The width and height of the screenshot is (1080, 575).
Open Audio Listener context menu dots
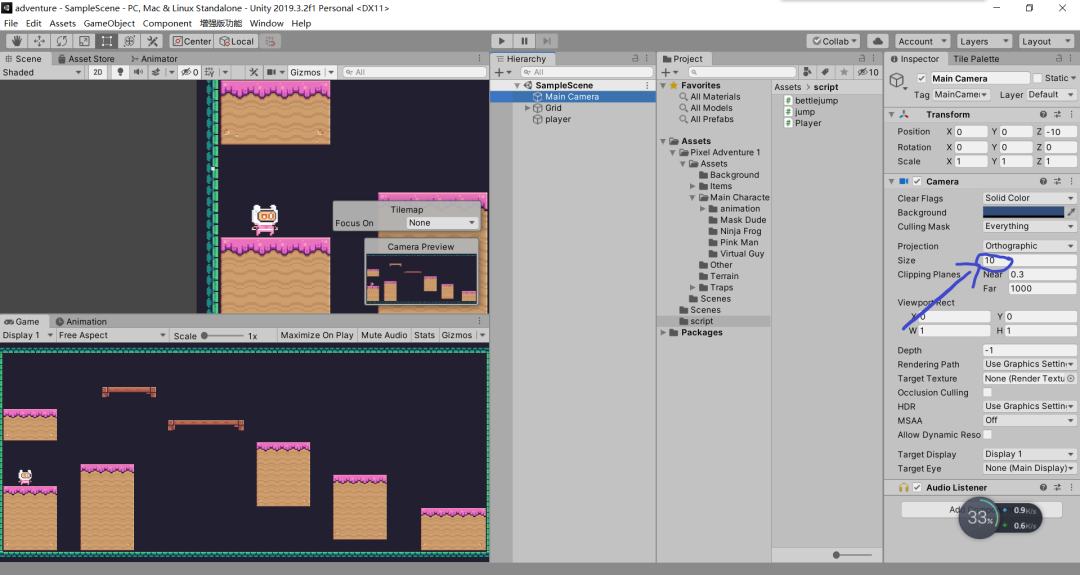[x=1071, y=488]
